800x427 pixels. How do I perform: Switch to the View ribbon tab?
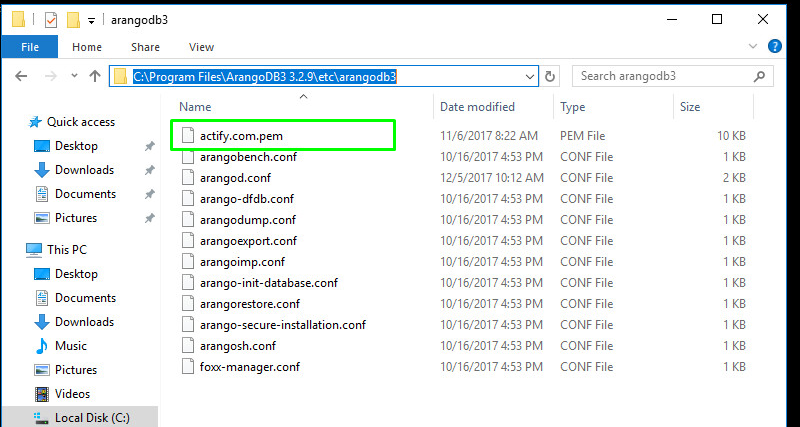click(x=201, y=47)
